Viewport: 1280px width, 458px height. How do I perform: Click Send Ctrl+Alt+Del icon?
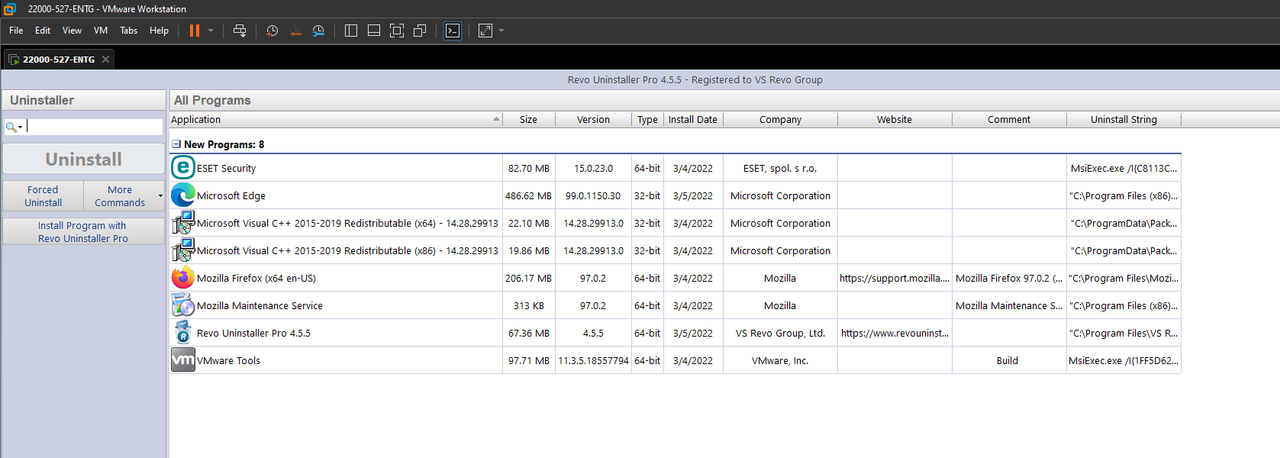[x=240, y=30]
